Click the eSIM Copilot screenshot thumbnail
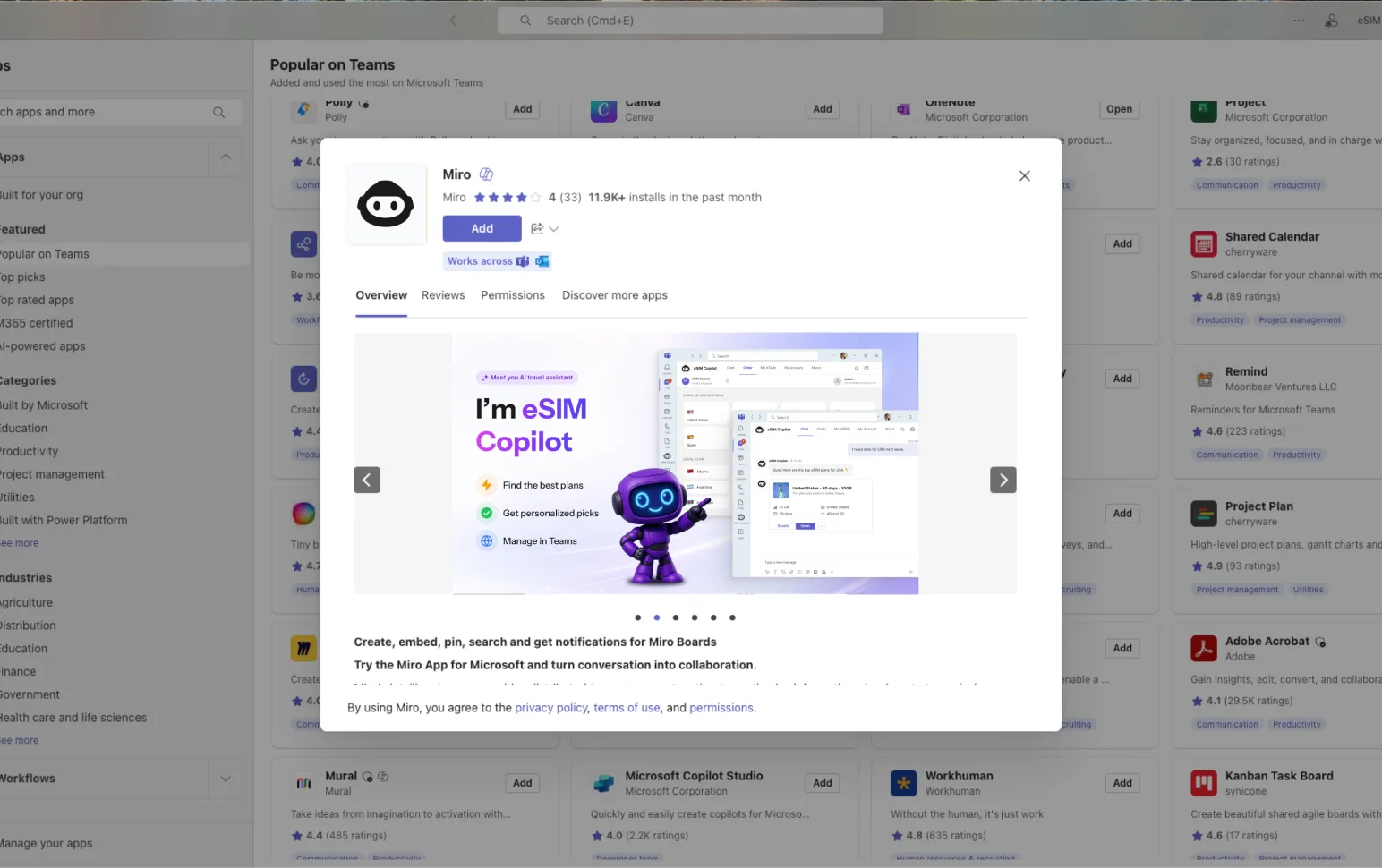Screen dimensions: 1382x868 coord(686,464)
